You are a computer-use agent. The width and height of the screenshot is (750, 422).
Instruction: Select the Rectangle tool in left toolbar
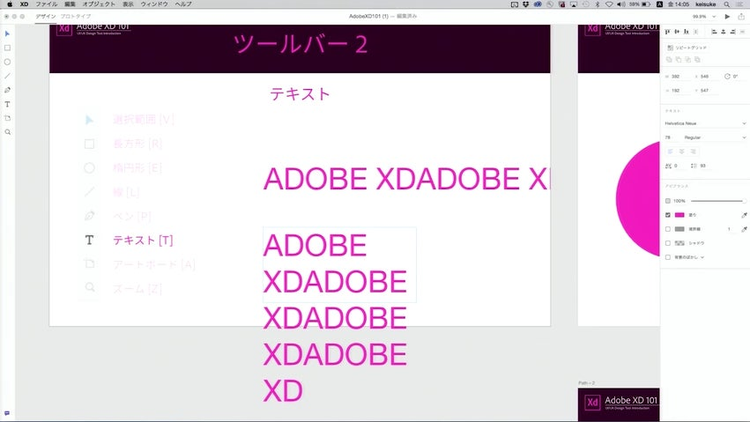(x=7, y=48)
